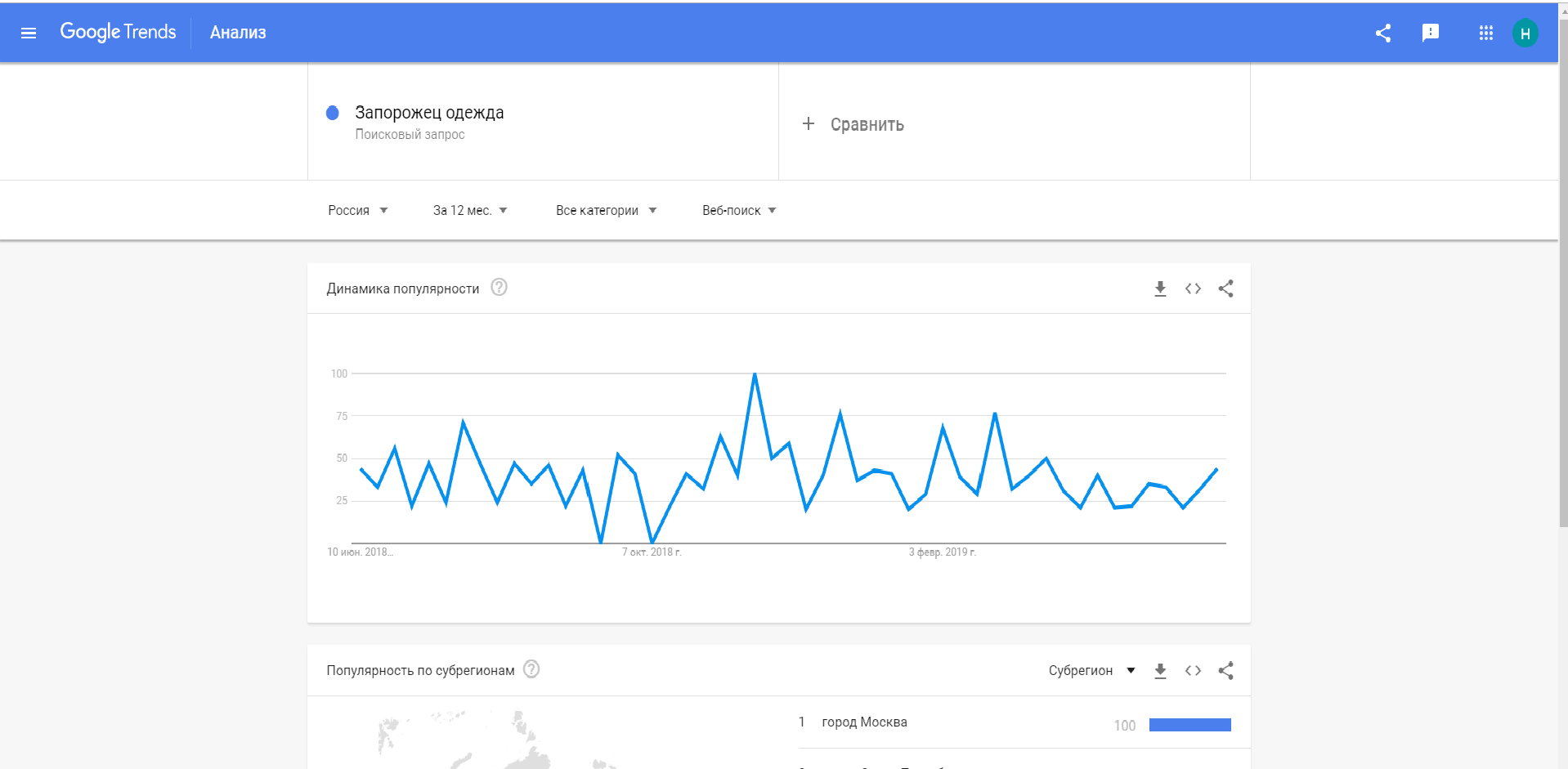Click help icon next to Динамика популярности
The height and width of the screenshot is (769, 1568).
(x=499, y=288)
